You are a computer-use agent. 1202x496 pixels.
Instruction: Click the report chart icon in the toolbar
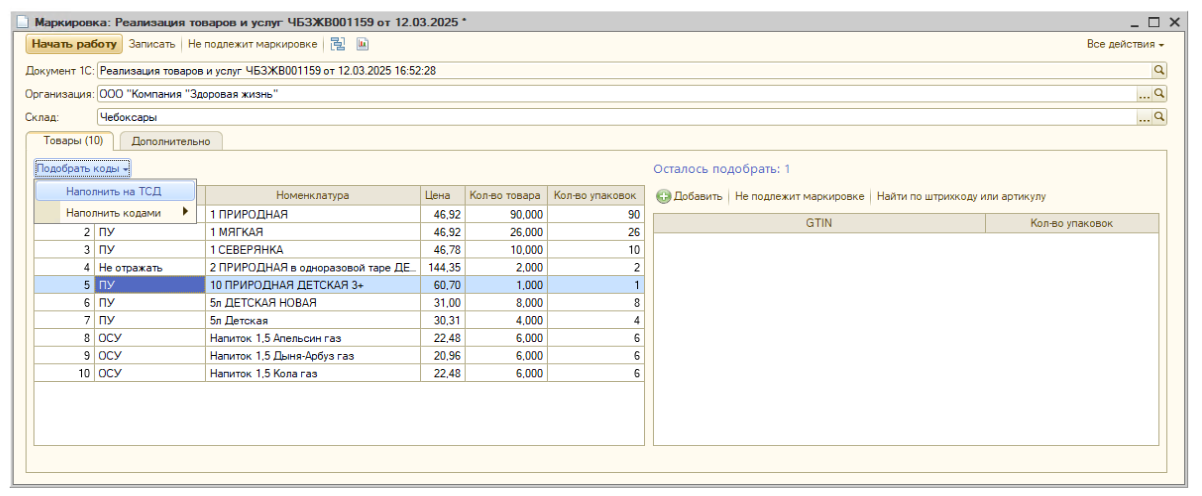tap(363, 44)
